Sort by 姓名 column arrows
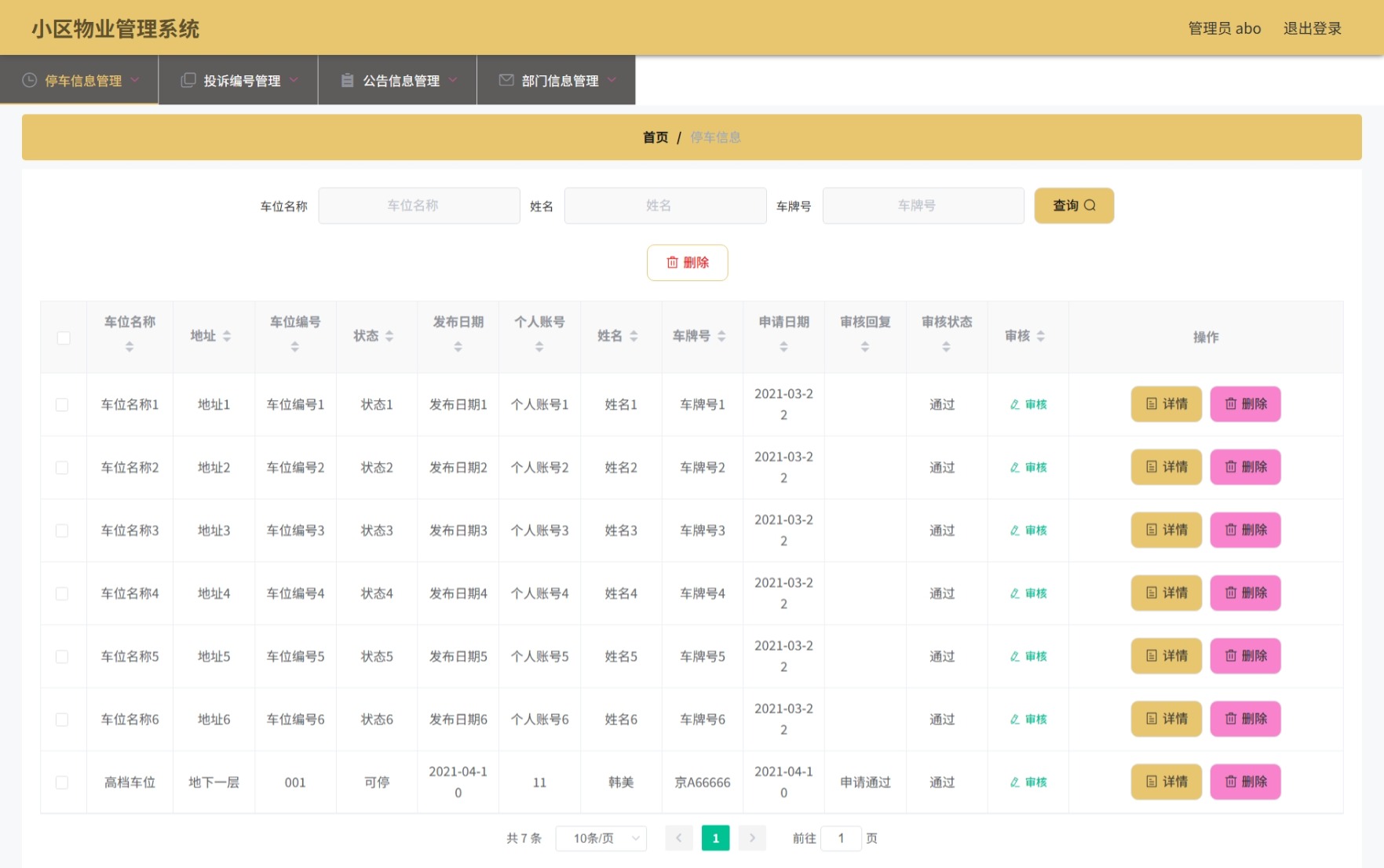Image resolution: width=1384 pixels, height=868 pixels. pyautogui.click(x=634, y=336)
